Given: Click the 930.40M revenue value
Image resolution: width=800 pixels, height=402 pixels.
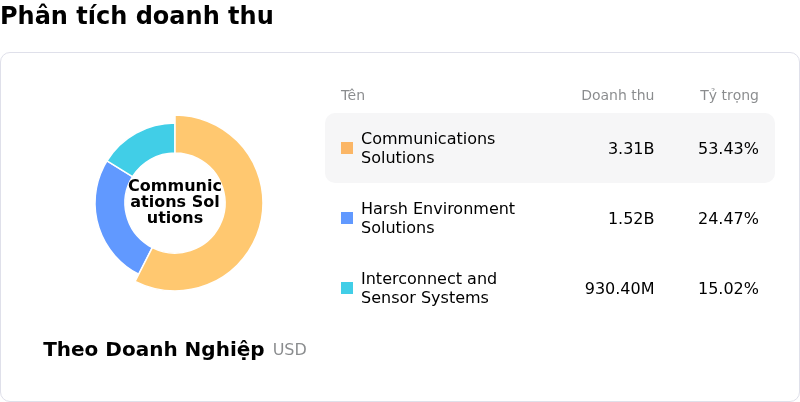Looking at the screenshot, I should click(x=619, y=289).
